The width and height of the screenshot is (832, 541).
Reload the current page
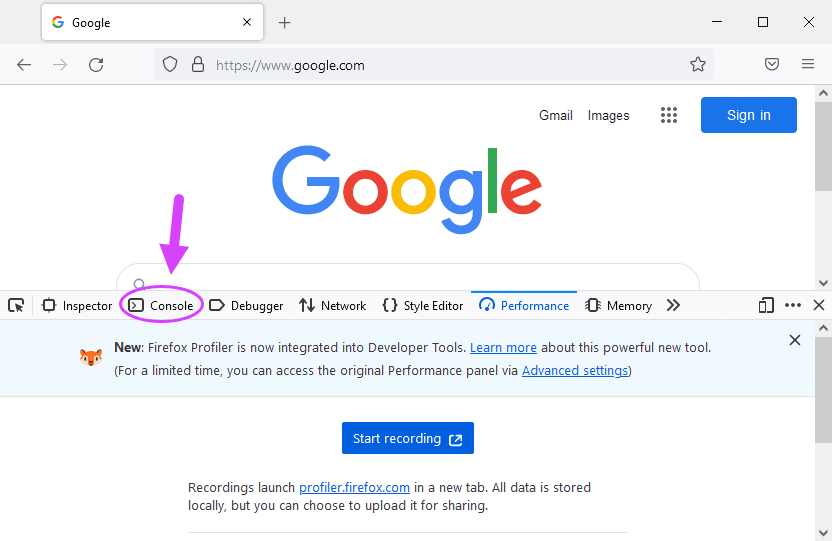pyautogui.click(x=96, y=65)
